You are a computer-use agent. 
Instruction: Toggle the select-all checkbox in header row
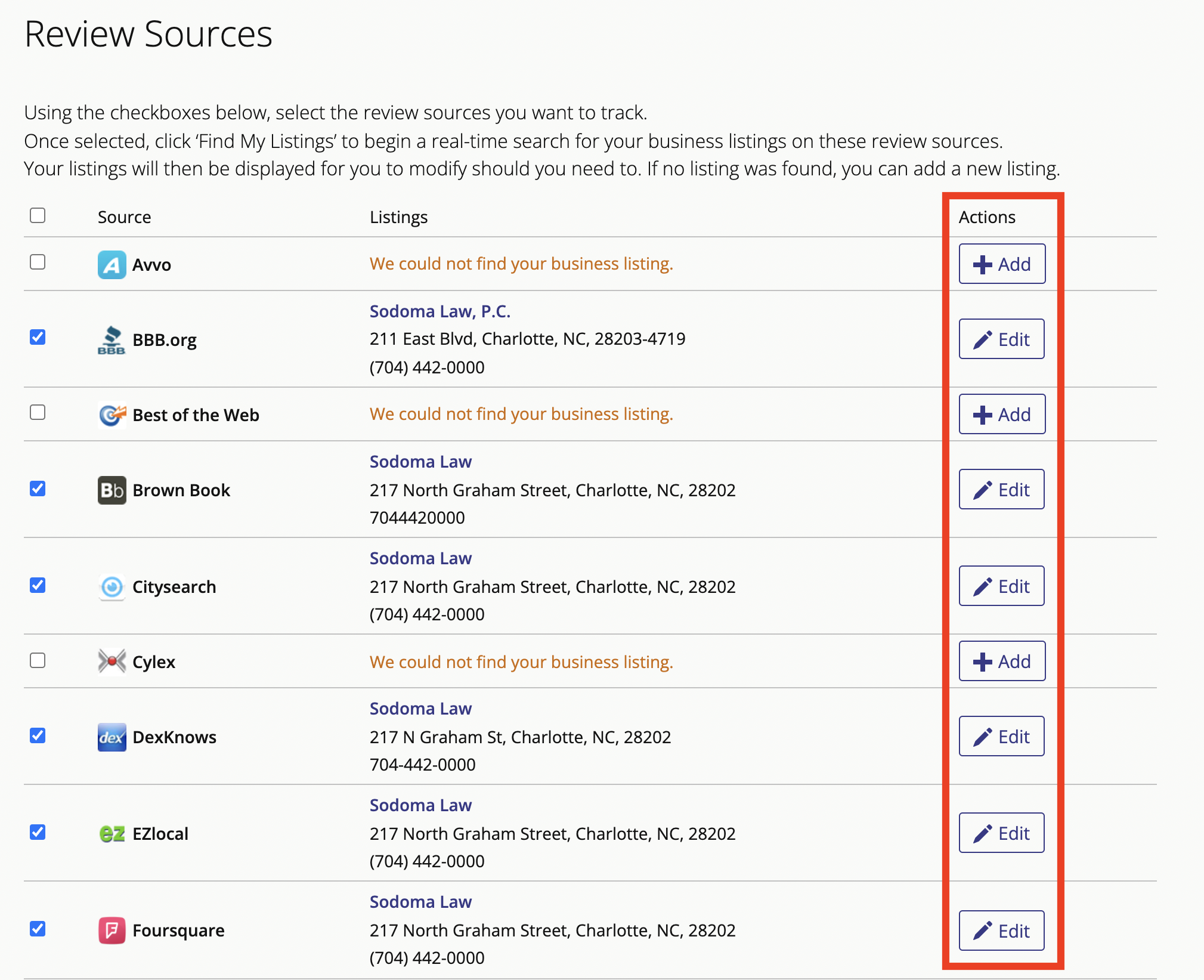tap(38, 215)
